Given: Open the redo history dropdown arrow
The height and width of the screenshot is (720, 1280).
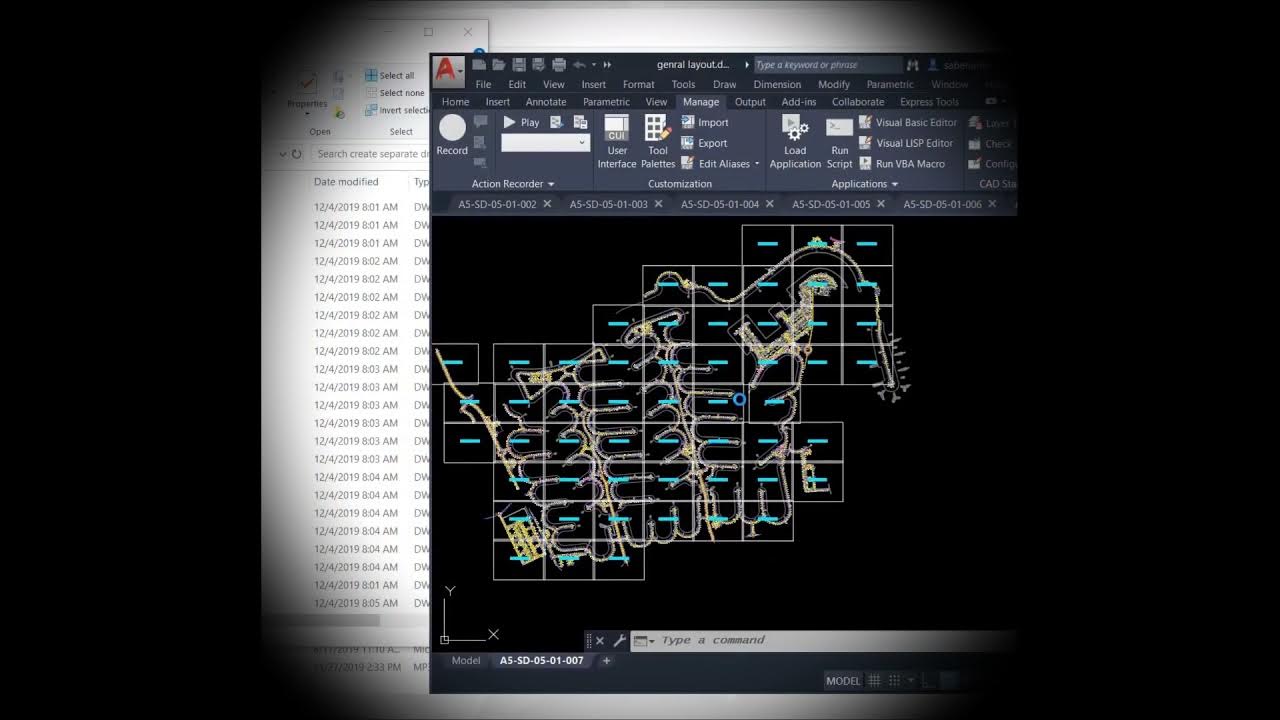Looking at the screenshot, I should (593, 64).
